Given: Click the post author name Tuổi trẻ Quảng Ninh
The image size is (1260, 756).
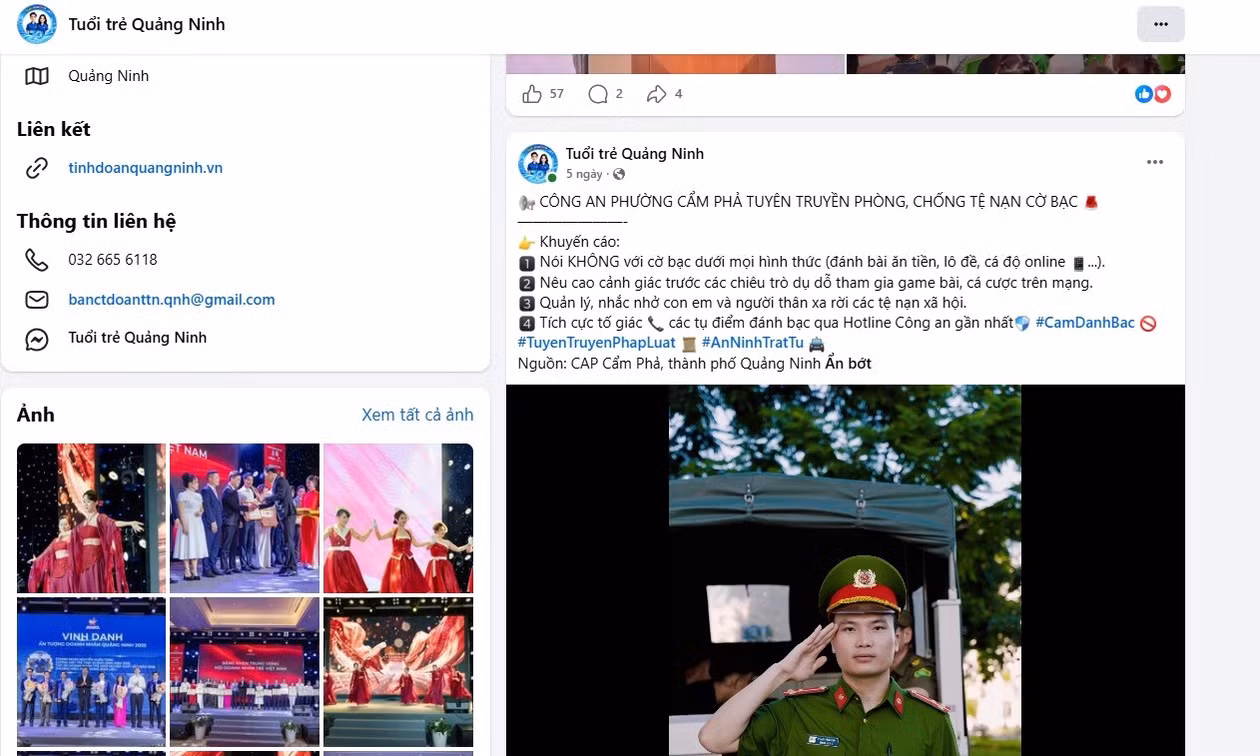Looking at the screenshot, I should pyautogui.click(x=635, y=154).
